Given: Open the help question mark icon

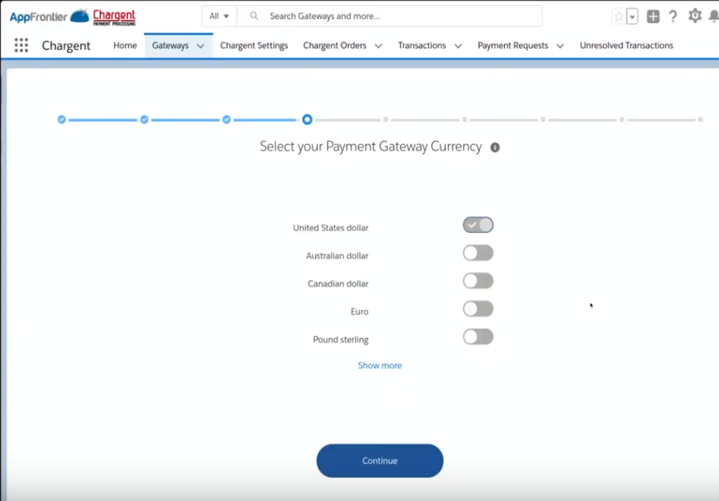Looking at the screenshot, I should [673, 17].
